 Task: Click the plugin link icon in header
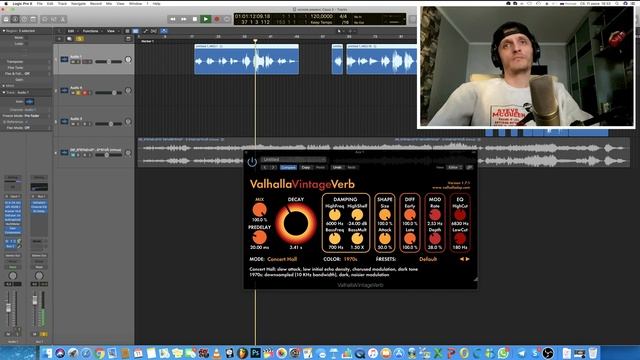pos(469,167)
